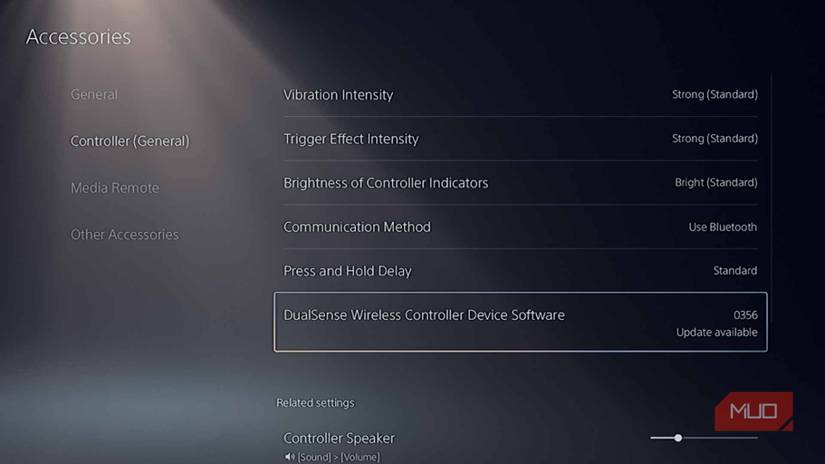This screenshot has height=464, width=825.
Task: Open Controller Speaker related setting
Action: pyautogui.click(x=520, y=445)
